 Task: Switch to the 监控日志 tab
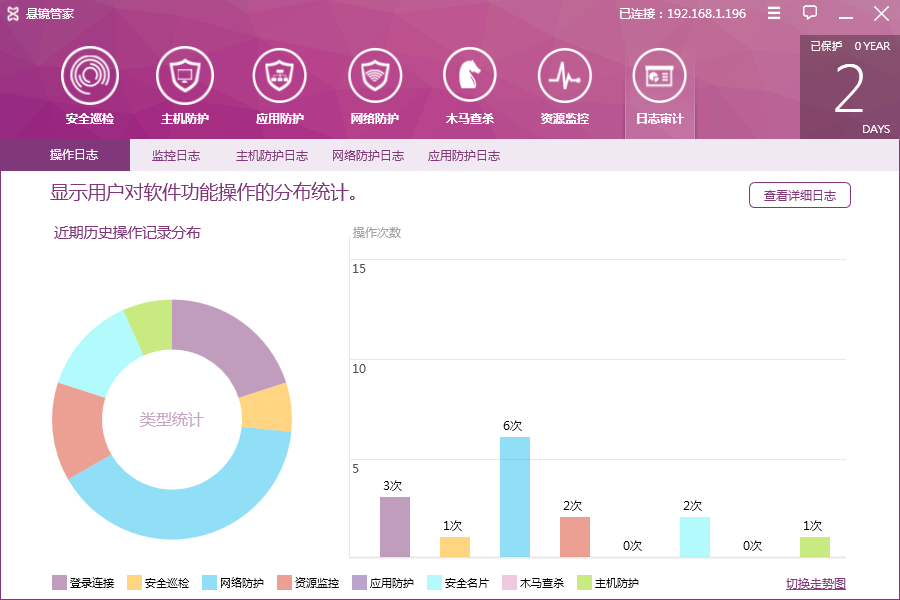click(x=176, y=156)
